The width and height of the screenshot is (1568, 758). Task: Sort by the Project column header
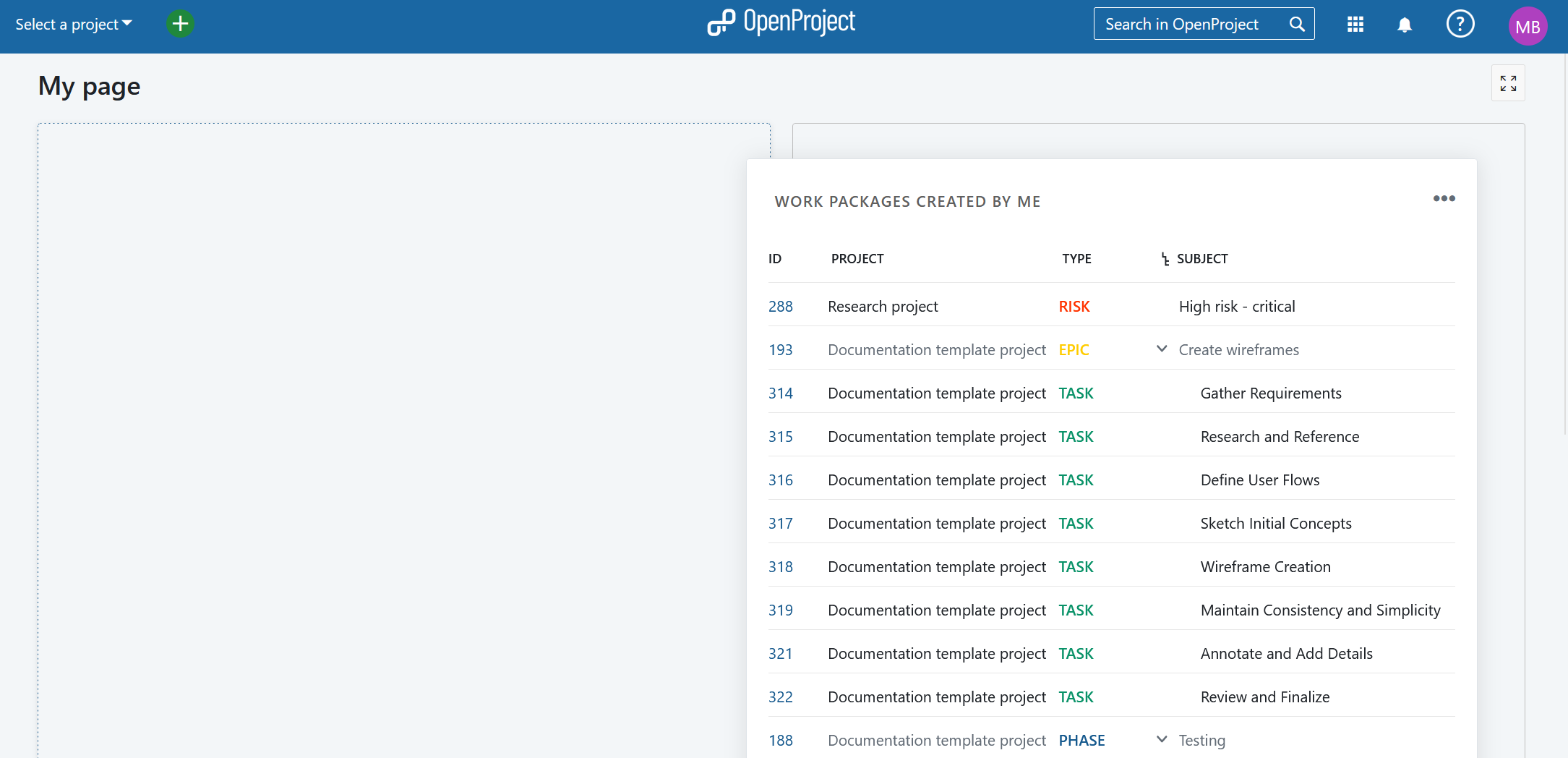857,259
